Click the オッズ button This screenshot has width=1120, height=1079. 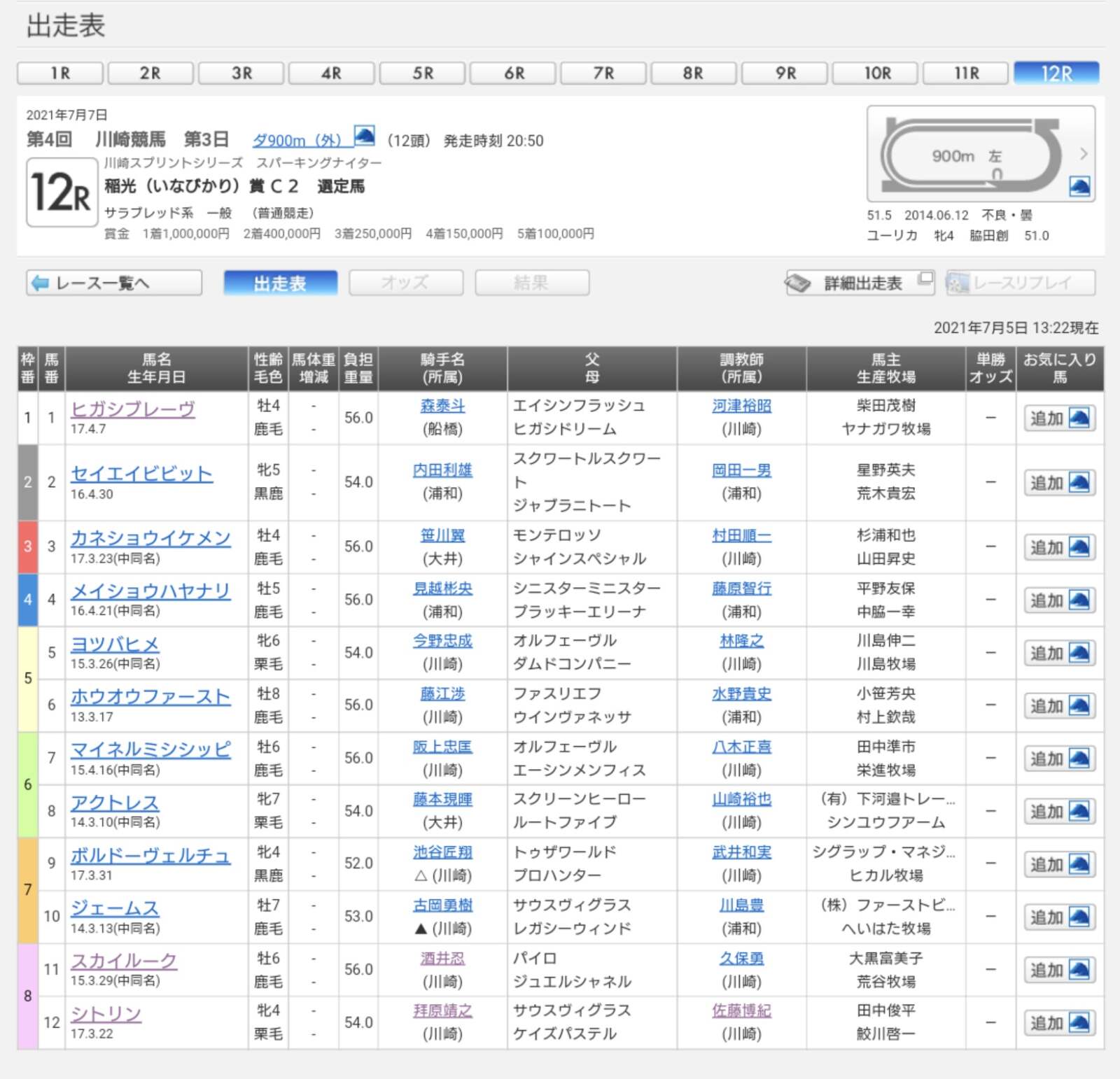(406, 283)
